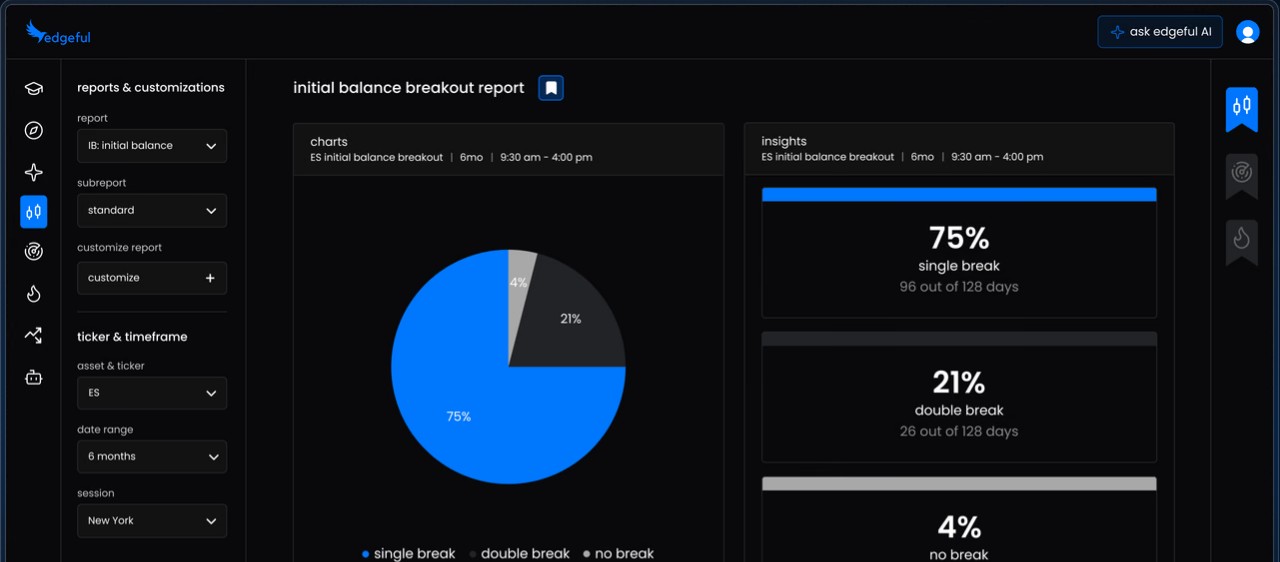This screenshot has width=1280, height=562.
Task: Toggle single break legend item
Action: [408, 553]
